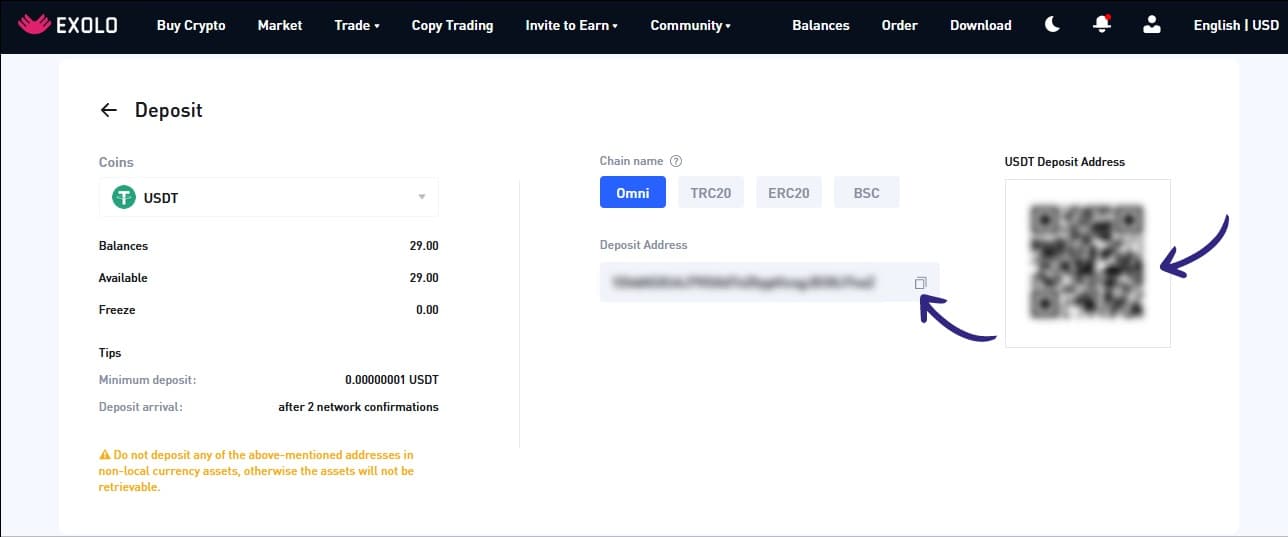Image resolution: width=1288 pixels, height=537 pixels.
Task: Open the Download page
Action: coord(981,25)
